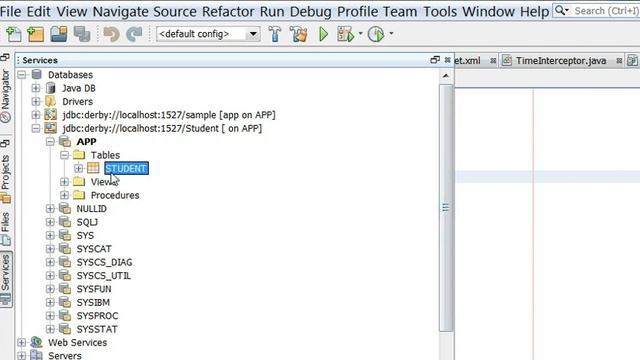Collapse the Student derby connection node
640x360 pixels.
tap(36, 129)
